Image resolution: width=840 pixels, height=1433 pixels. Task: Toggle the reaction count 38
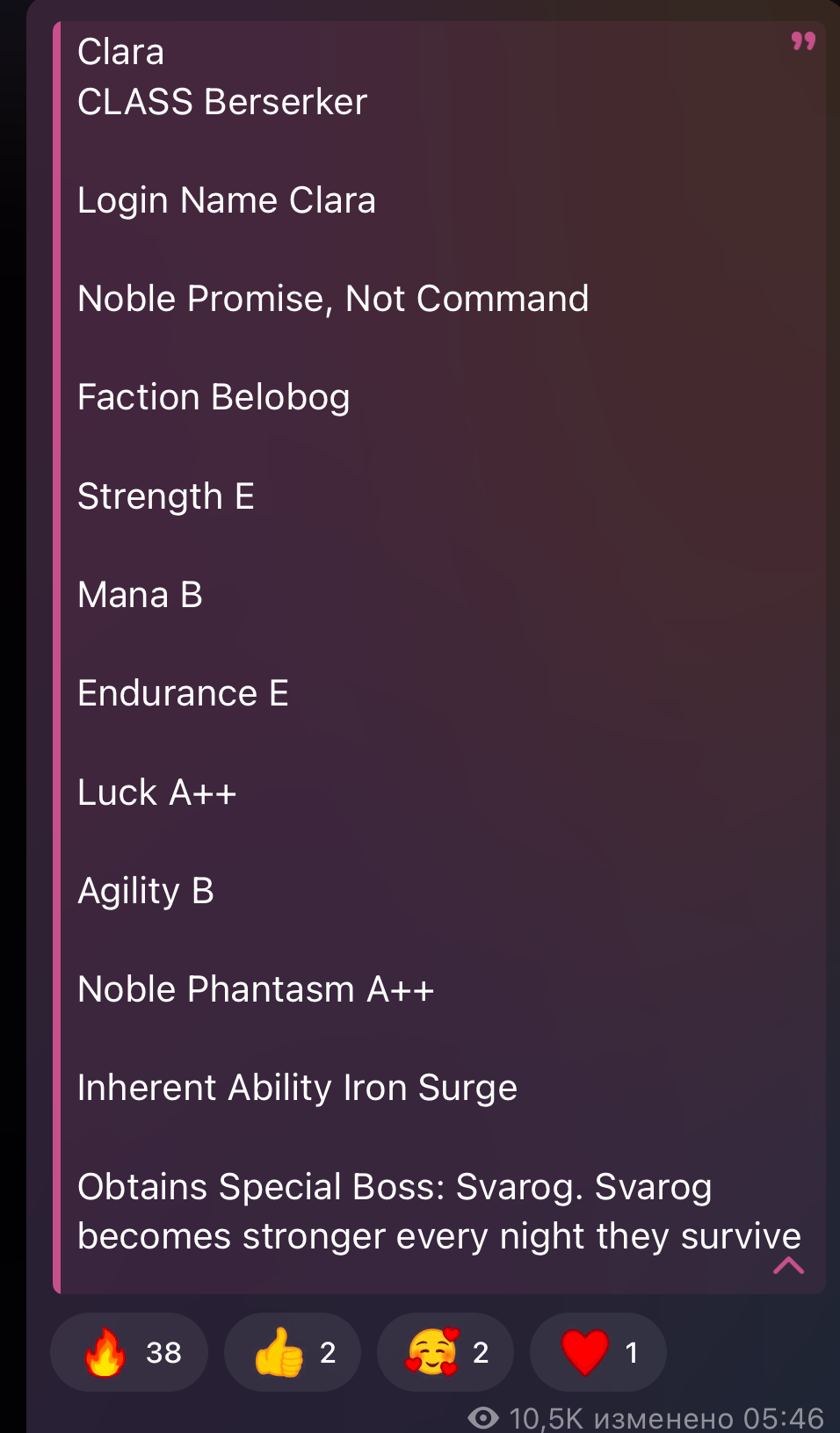163,1352
